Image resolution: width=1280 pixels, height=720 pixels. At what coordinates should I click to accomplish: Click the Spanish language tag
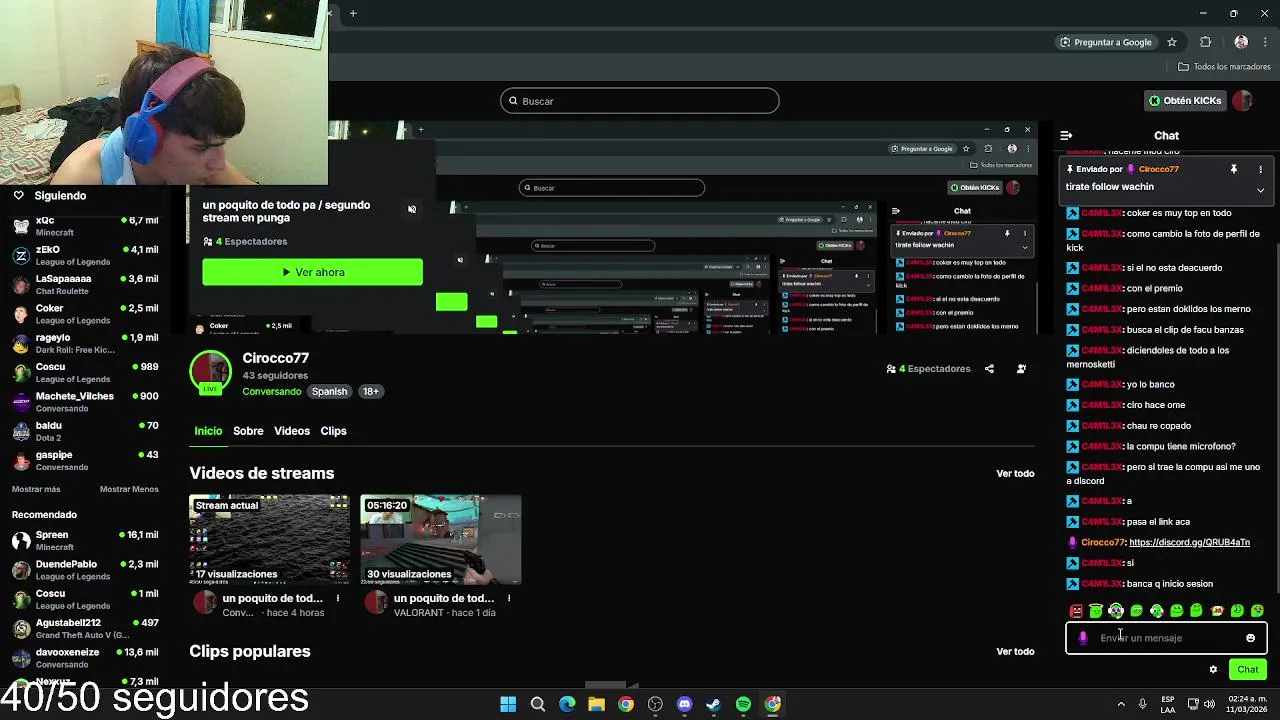[x=329, y=392]
